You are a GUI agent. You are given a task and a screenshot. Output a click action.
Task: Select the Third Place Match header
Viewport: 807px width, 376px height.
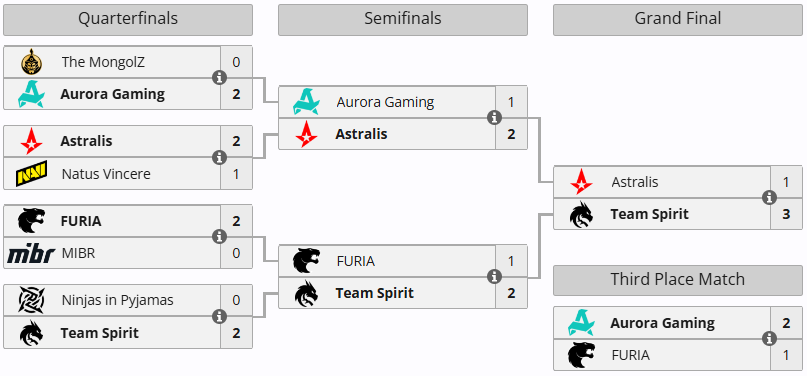[677, 280]
